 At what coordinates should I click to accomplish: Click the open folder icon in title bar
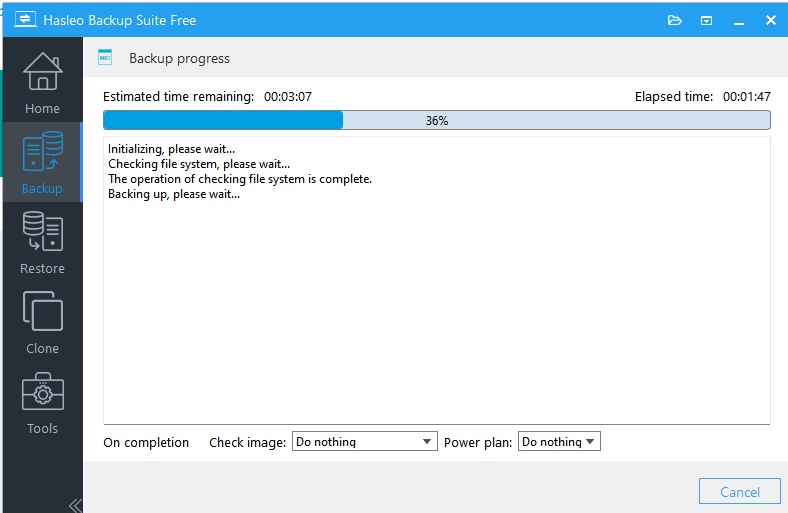[x=674, y=20]
